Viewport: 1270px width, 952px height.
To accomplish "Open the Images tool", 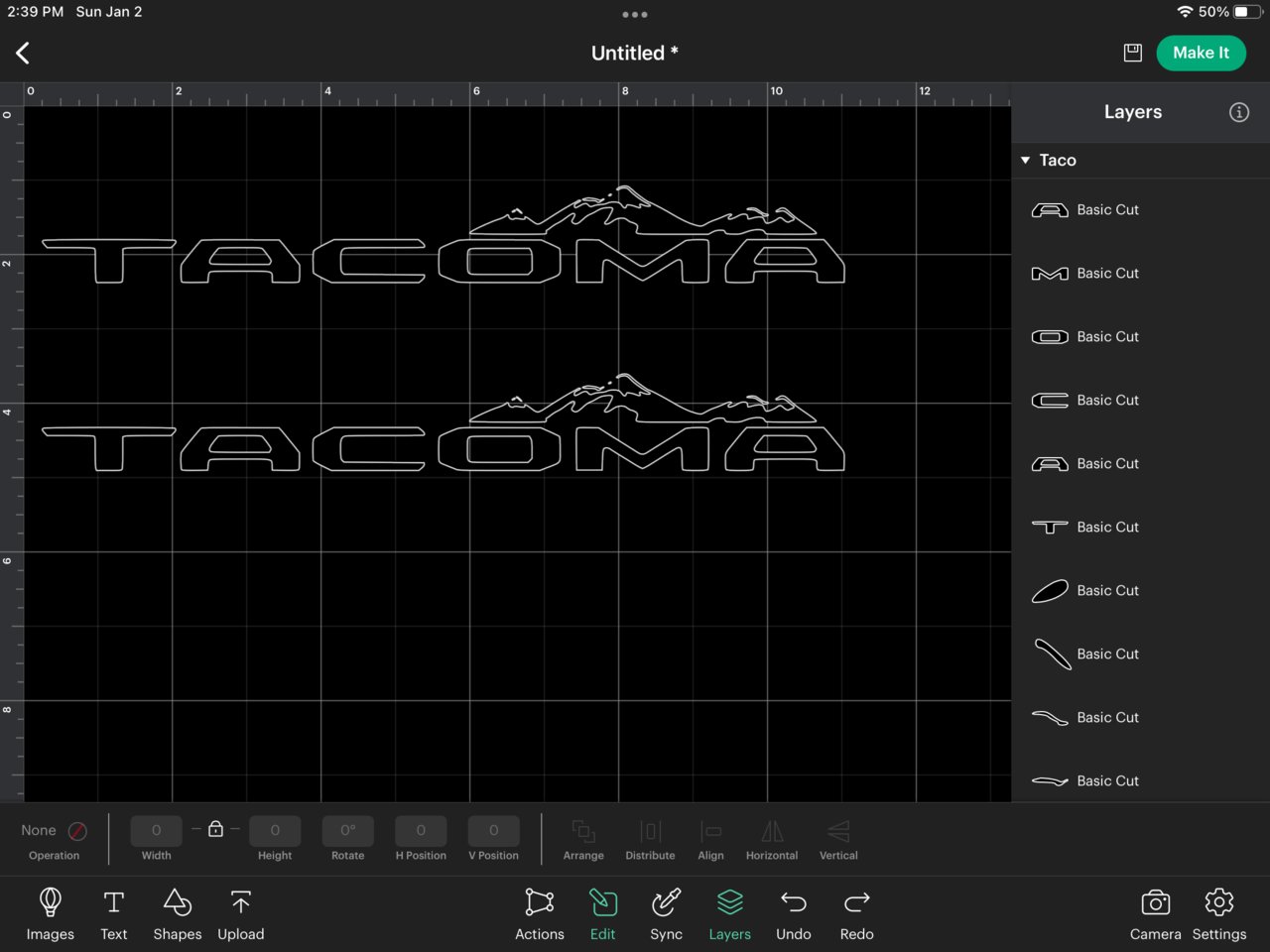I will (x=51, y=913).
